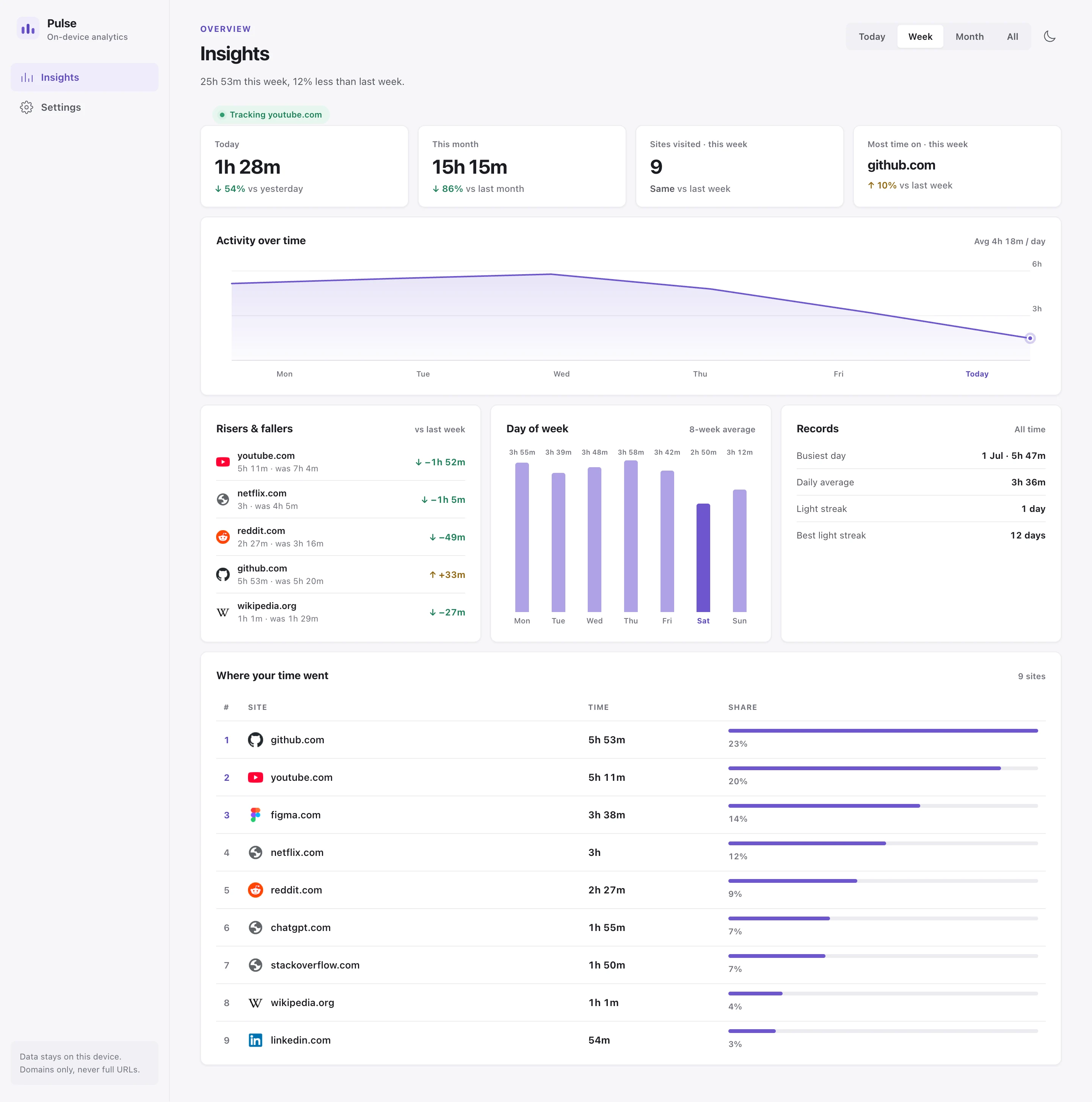Click 'Avg 4h 18m / day' label
The height and width of the screenshot is (1102, 1092).
pos(1009,241)
